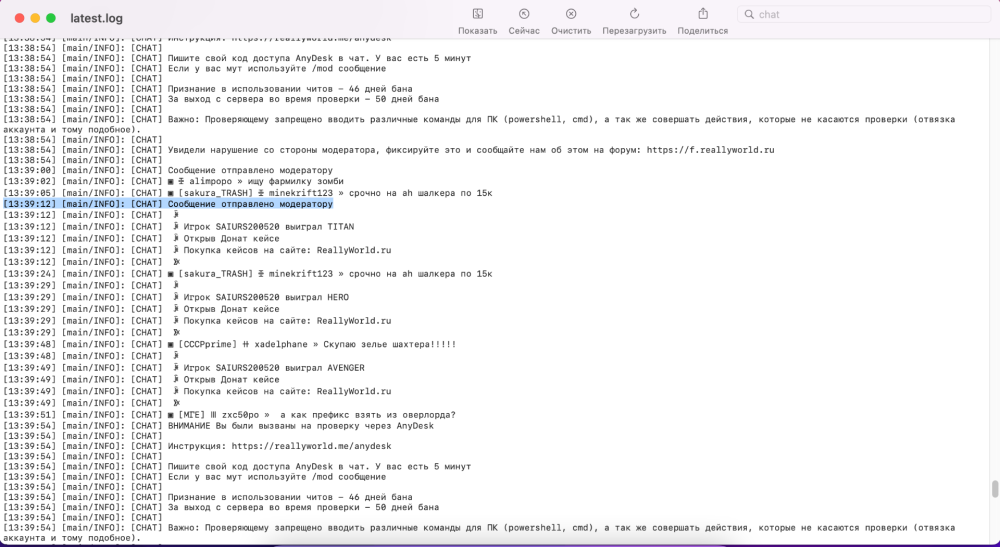This screenshot has width=1000, height=547.
Task: Select 13:38:54 line "Если у вас мут"
Action: 195,68
